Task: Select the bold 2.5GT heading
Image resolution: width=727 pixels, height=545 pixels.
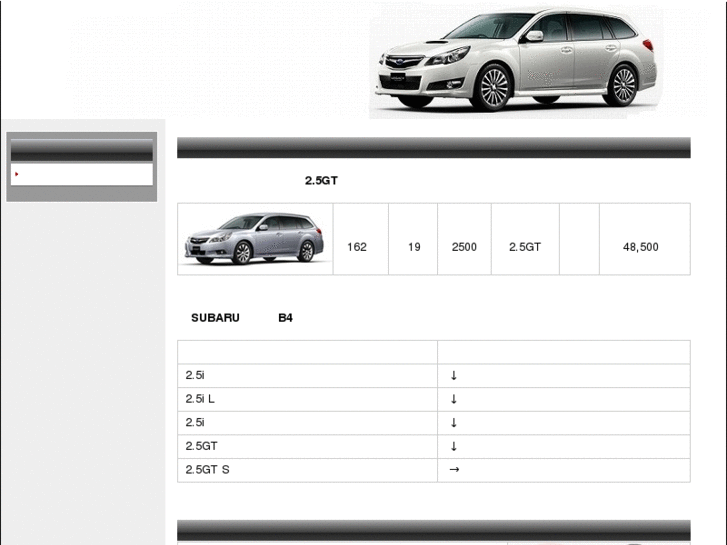Action: pyautogui.click(x=321, y=180)
